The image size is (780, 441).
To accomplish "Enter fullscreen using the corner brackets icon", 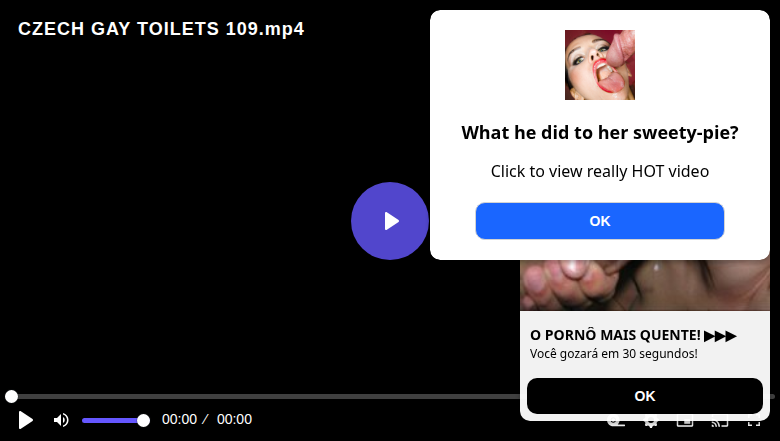I will coord(754,424).
